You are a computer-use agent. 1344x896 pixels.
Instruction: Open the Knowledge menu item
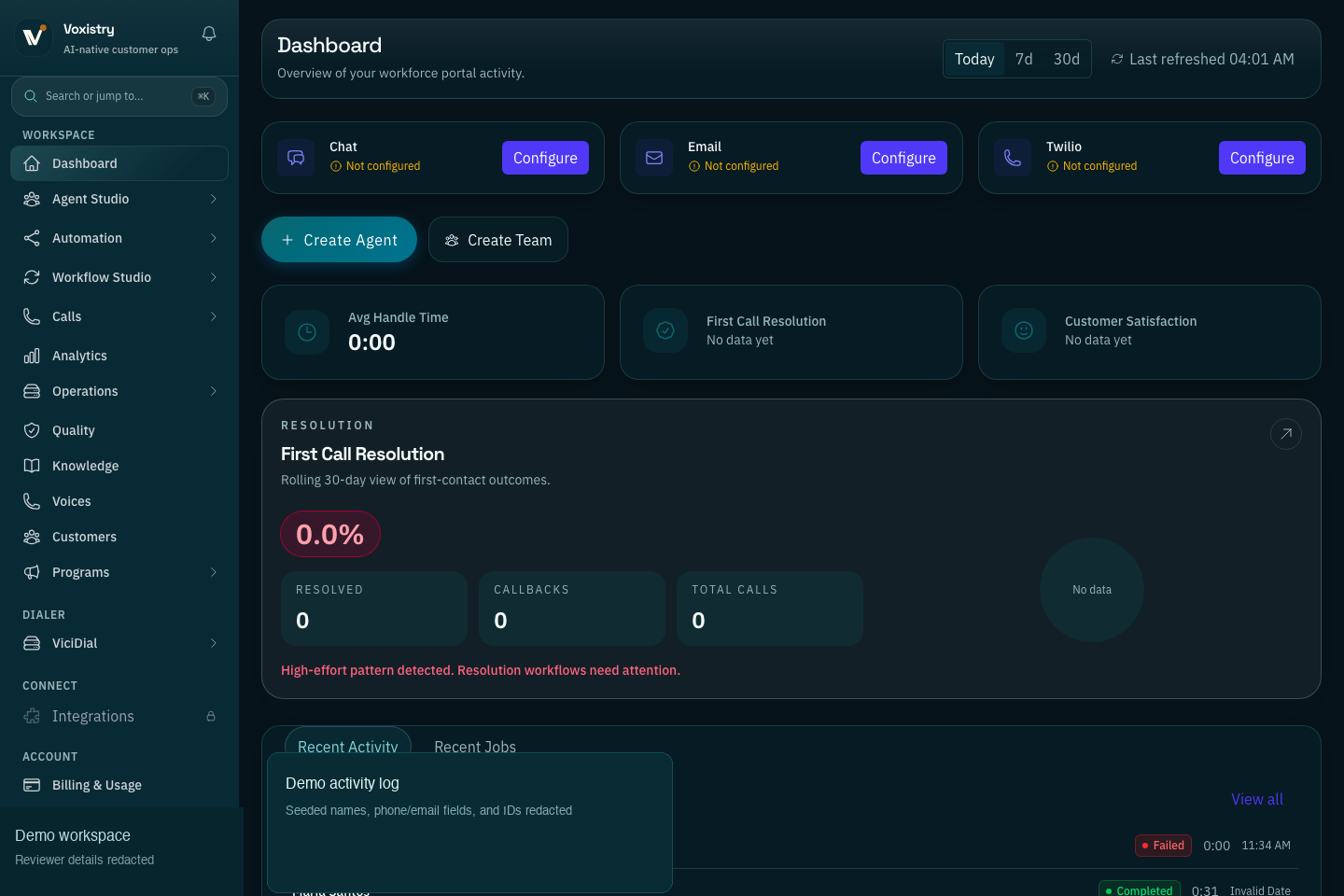119,466
